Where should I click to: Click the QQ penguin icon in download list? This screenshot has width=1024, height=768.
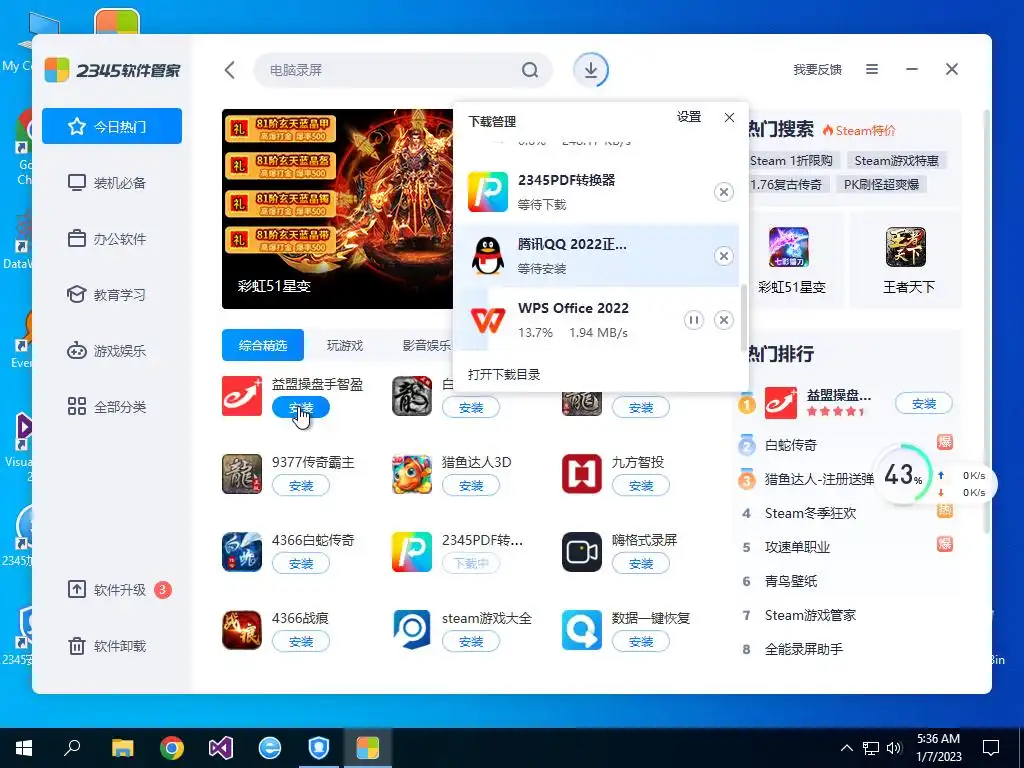488,256
